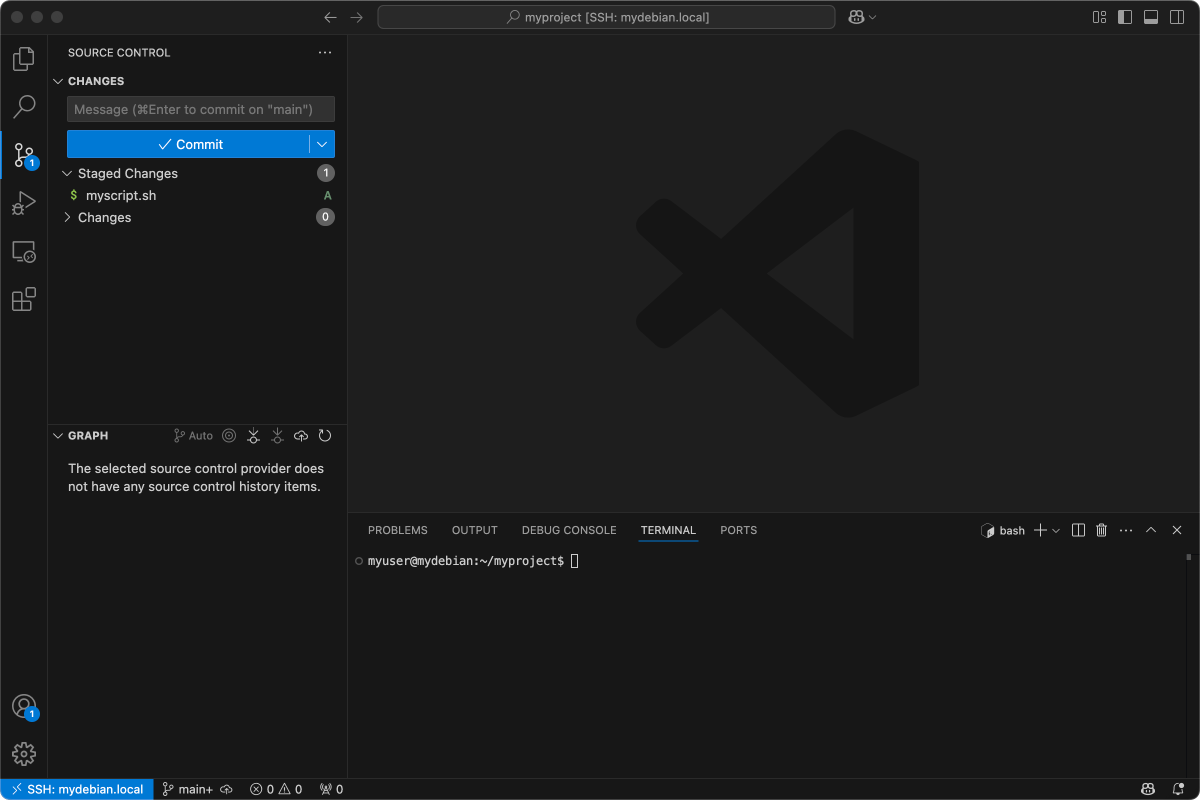Toggle the primary side bar layout button
Viewport: 1200px width, 800px height.
click(1125, 17)
